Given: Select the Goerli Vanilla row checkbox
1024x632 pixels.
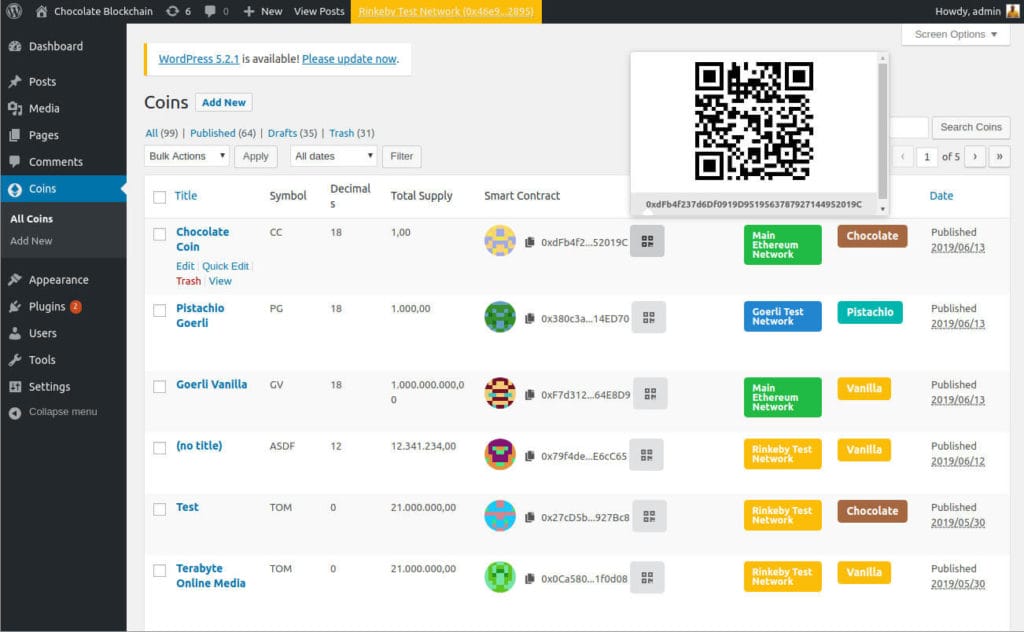Looking at the screenshot, I should coord(159,387).
